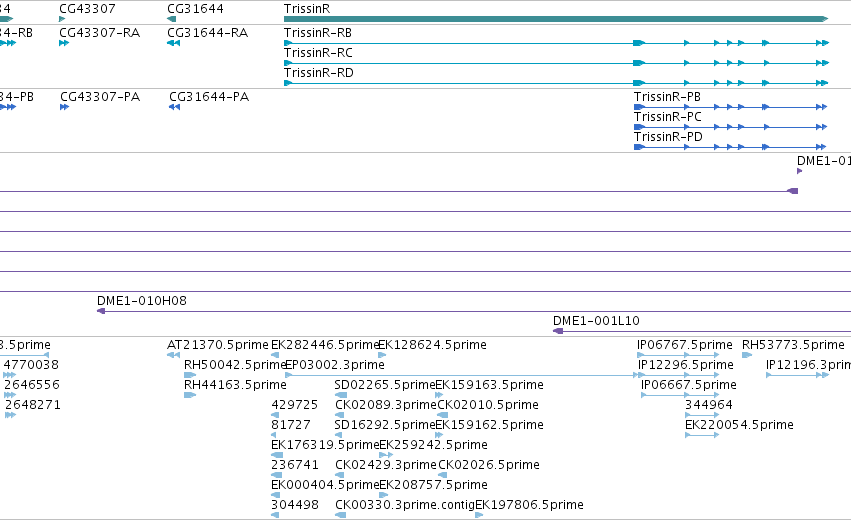Open the EP03002.3prime EST label

[x=335, y=365]
